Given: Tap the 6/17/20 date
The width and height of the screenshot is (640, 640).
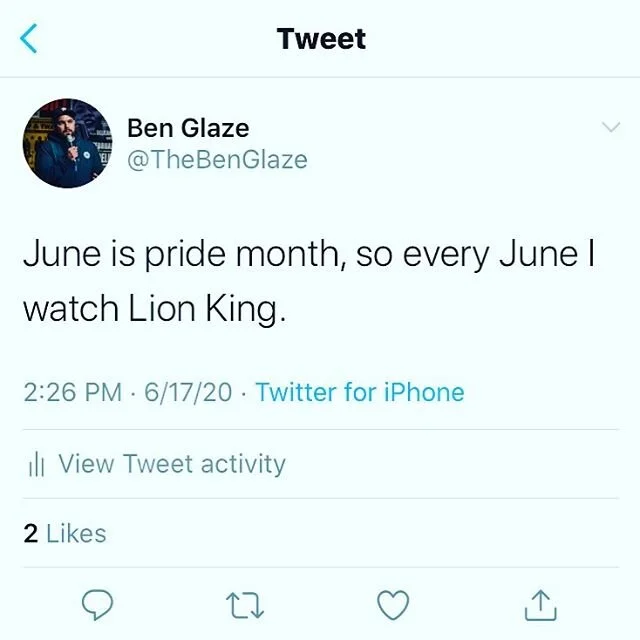Looking at the screenshot, I should click(x=188, y=392).
